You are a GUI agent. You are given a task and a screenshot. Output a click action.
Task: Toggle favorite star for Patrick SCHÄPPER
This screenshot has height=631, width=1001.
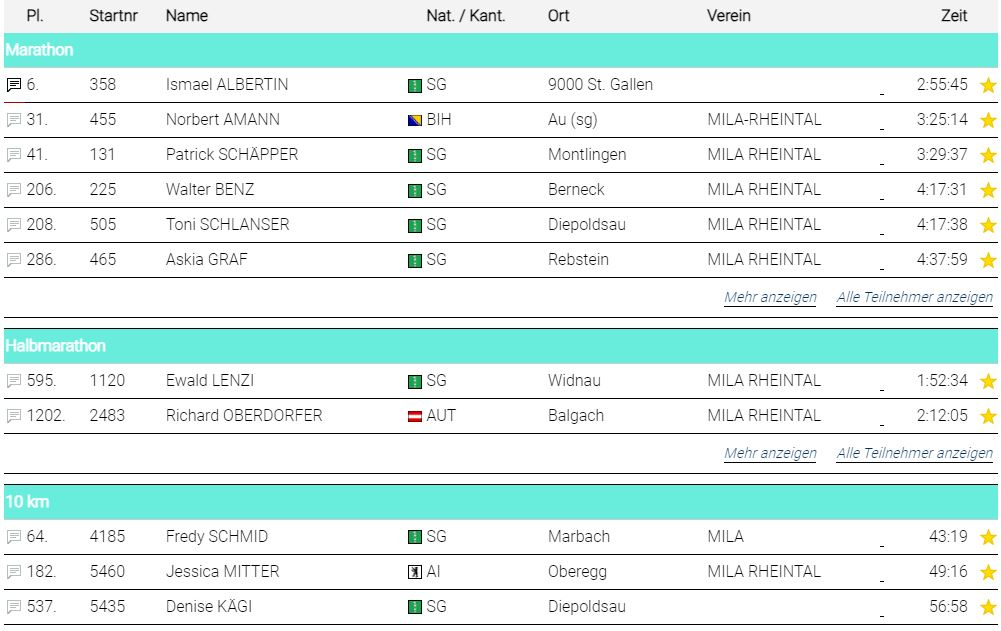[x=988, y=155]
